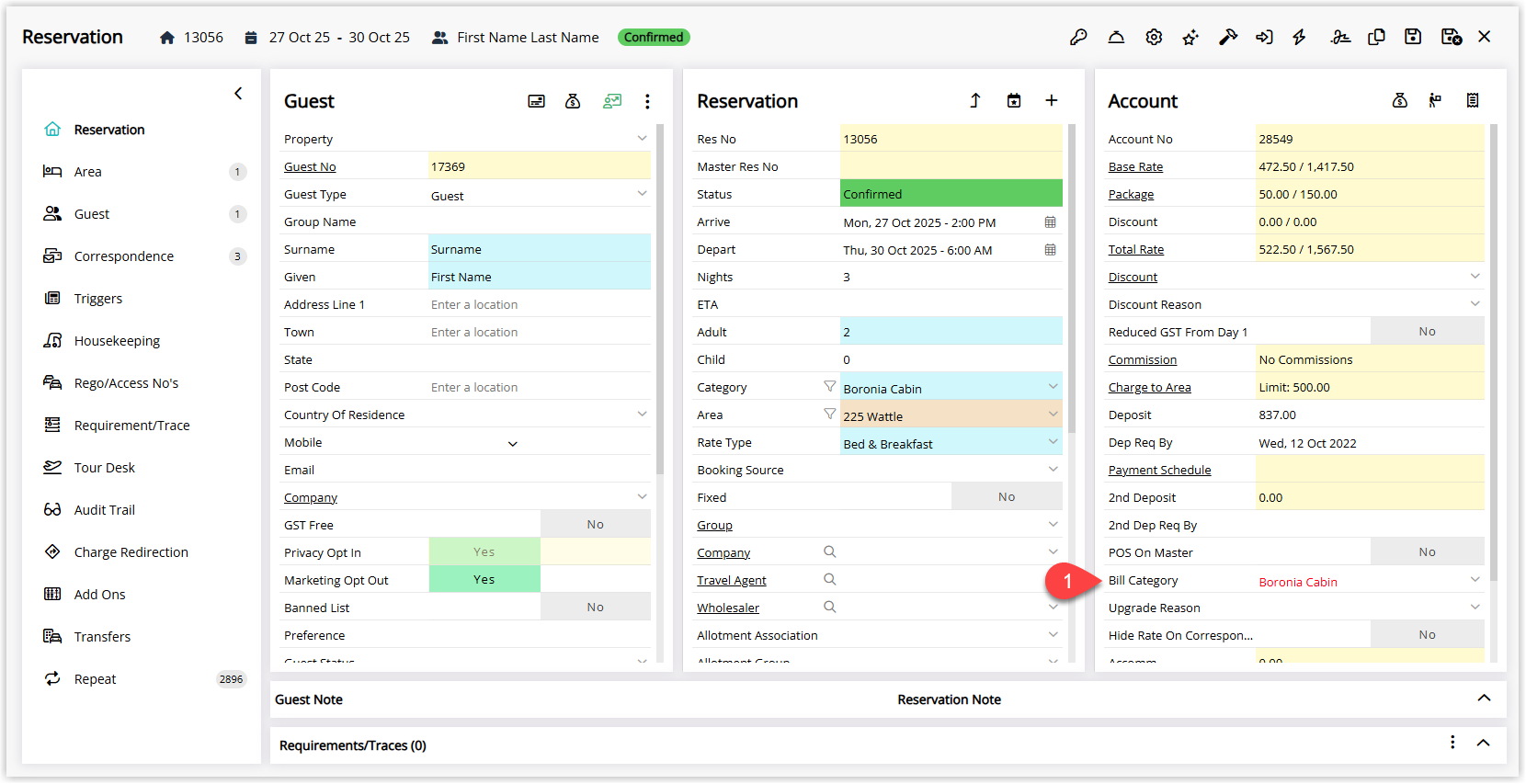Click the Commission link
Image resolution: width=1526 pixels, height=784 pixels.
coord(1142,359)
